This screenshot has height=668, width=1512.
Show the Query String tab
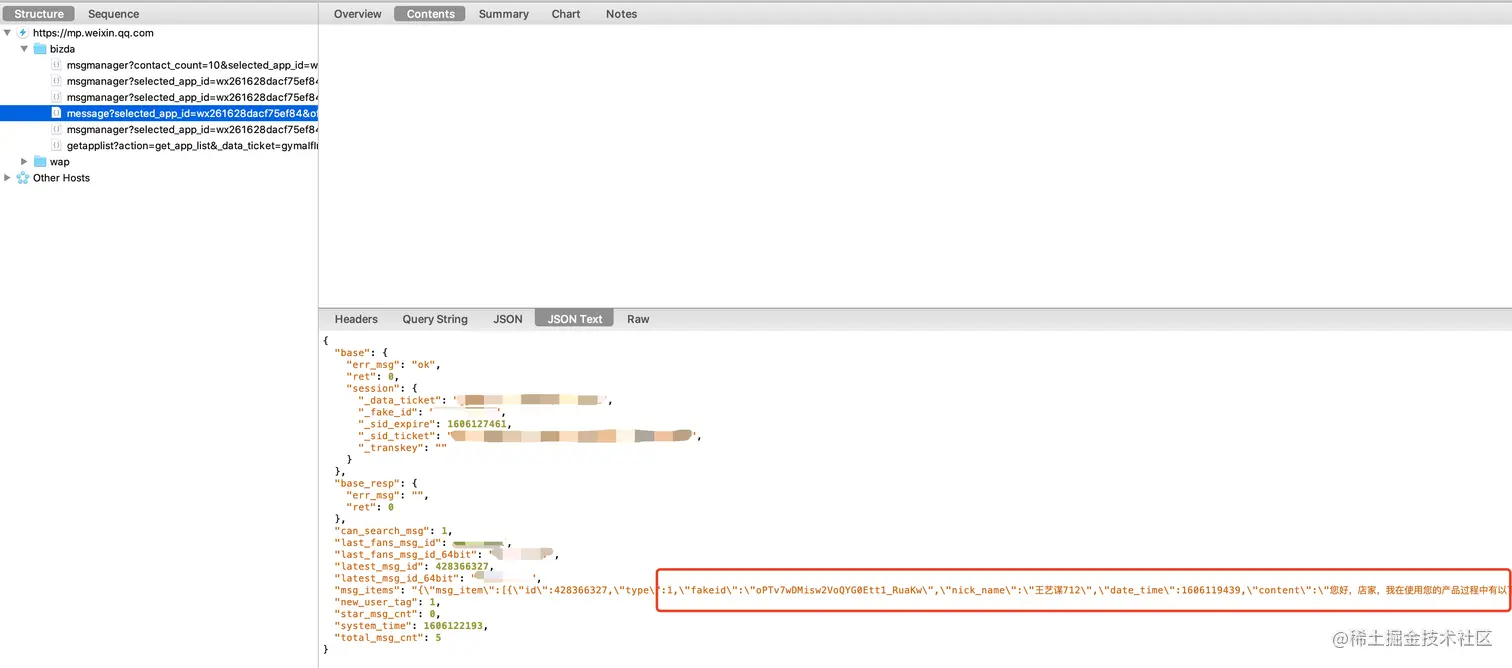pyautogui.click(x=435, y=319)
